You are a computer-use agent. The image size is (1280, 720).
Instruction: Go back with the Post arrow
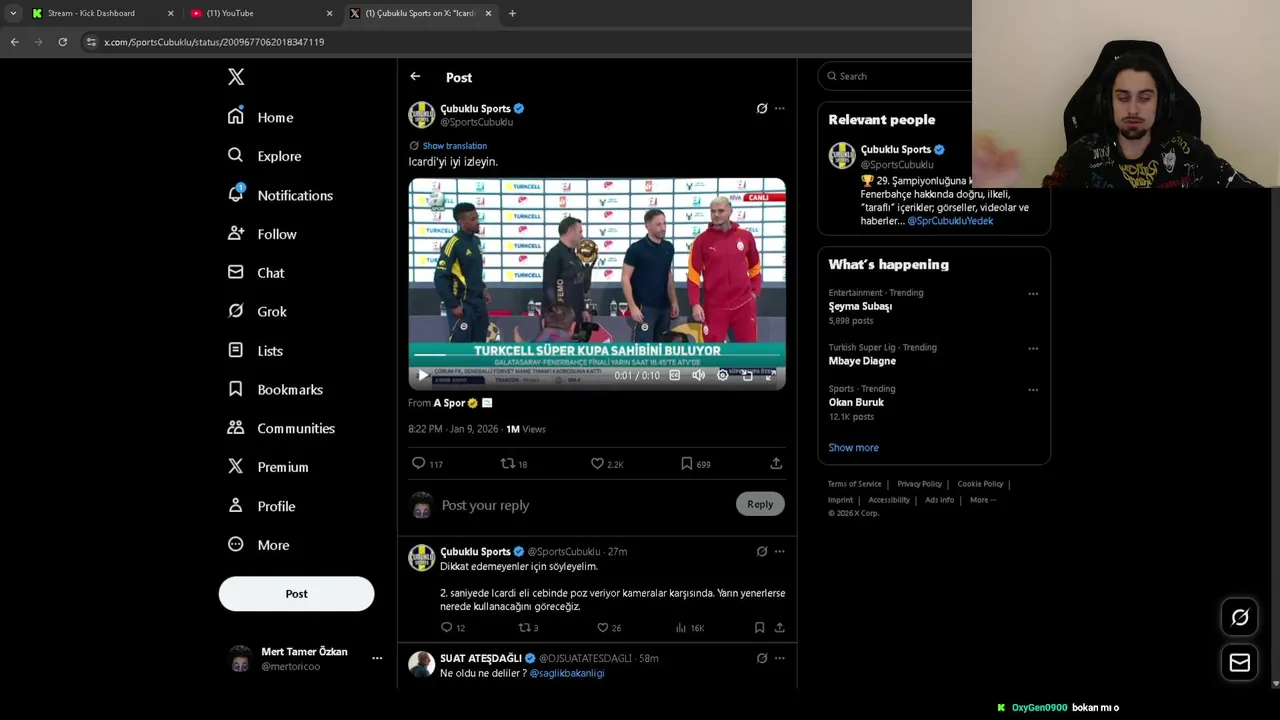(x=415, y=77)
